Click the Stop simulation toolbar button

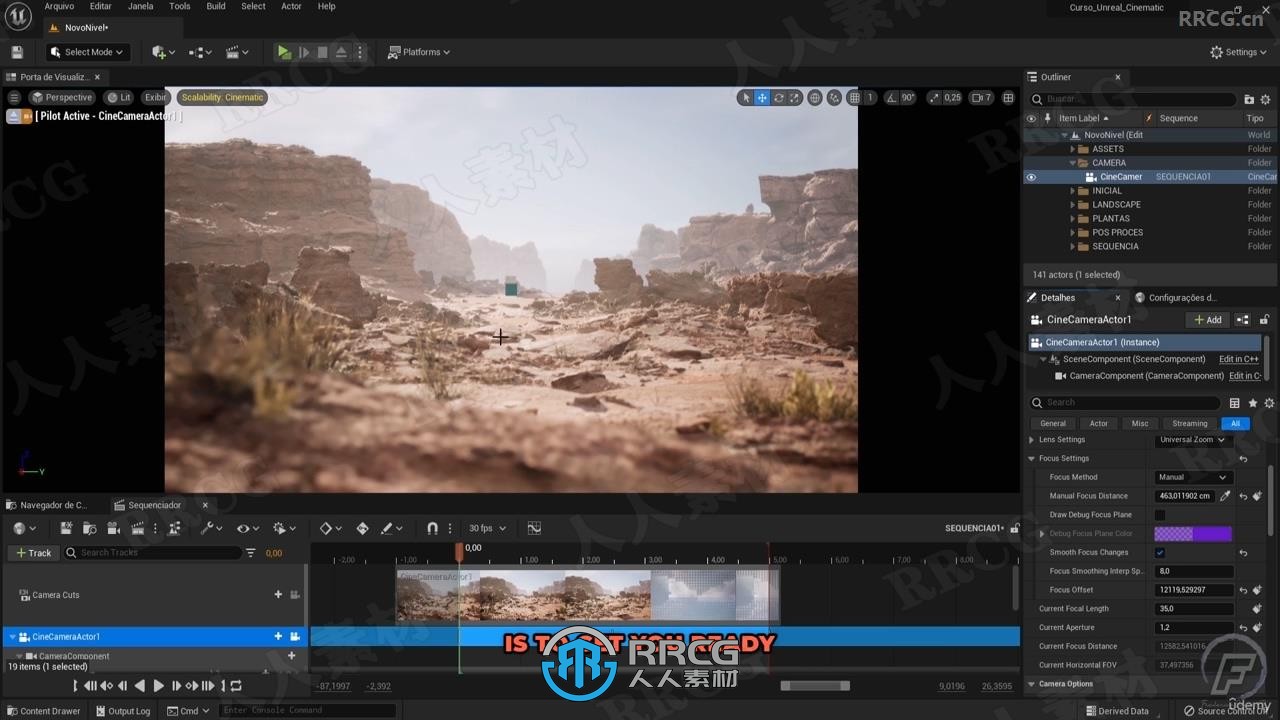(322, 52)
